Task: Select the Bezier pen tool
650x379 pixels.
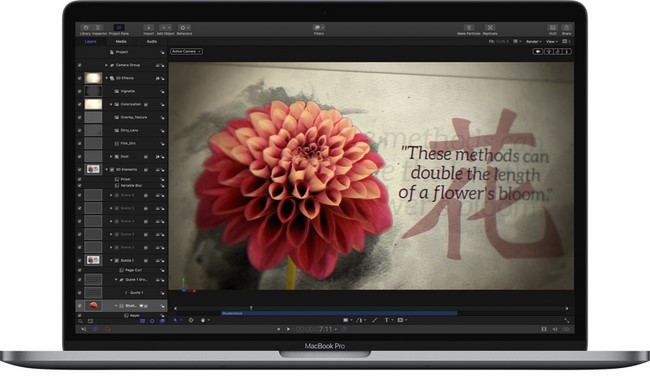Action: (x=359, y=320)
